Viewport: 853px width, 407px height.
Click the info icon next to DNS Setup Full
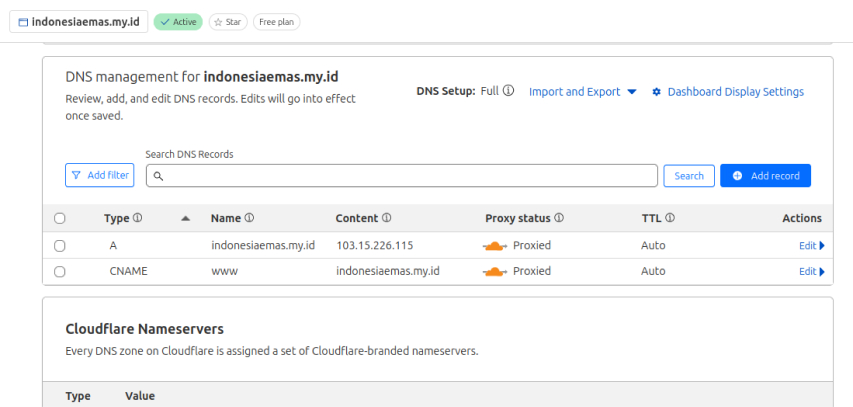[508, 91]
